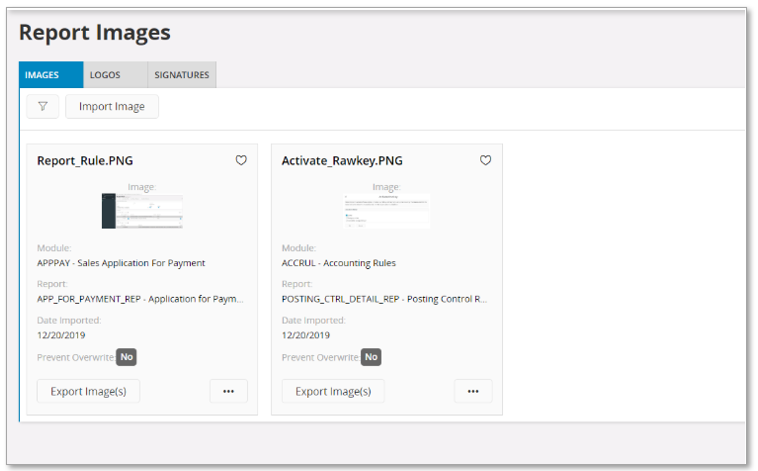Click Export Image(s) for Report_Rule.PNG
This screenshot has height=471, width=758.
(88, 391)
